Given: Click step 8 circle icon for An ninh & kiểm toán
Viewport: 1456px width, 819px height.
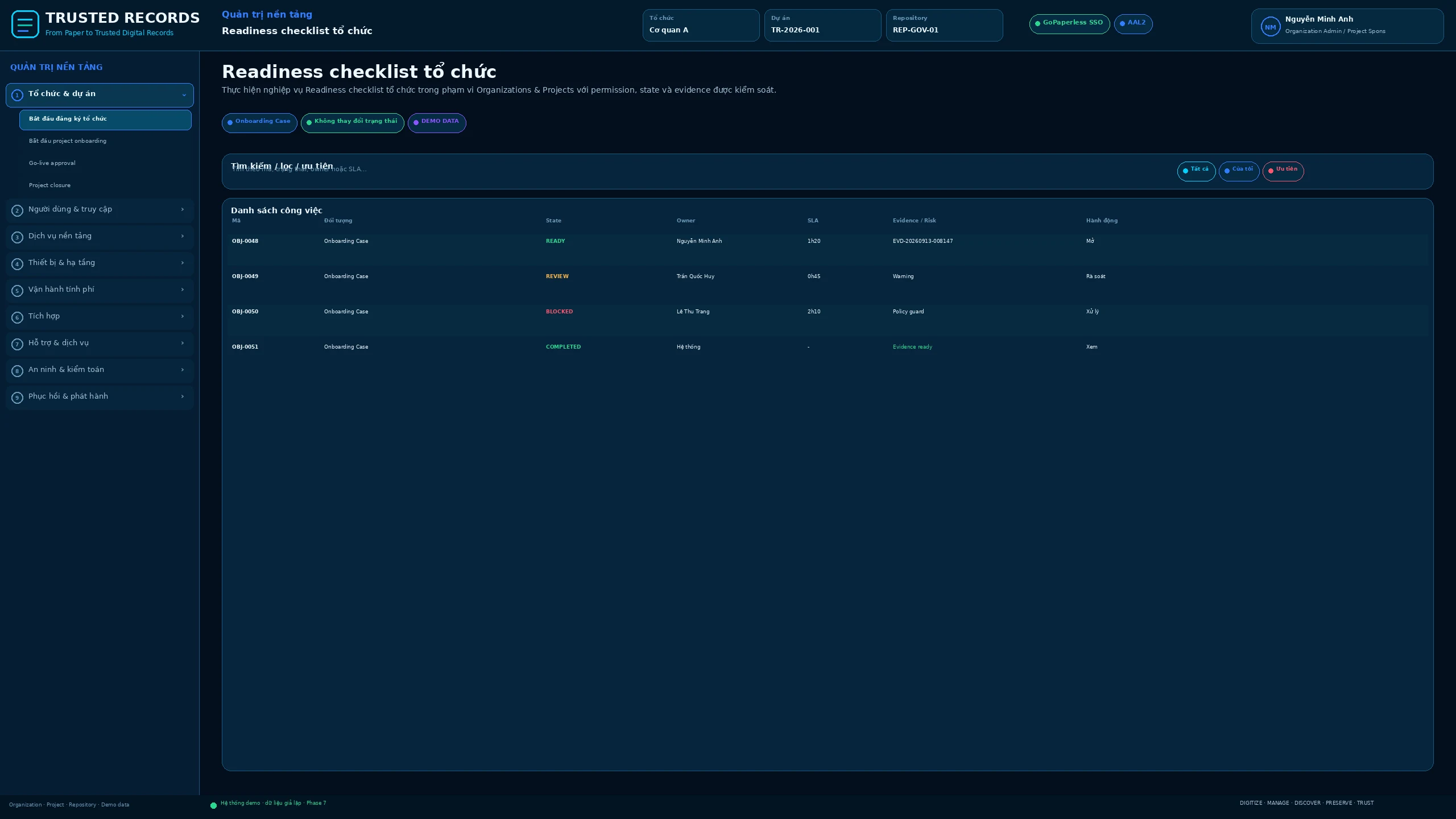Looking at the screenshot, I should click(x=17, y=371).
